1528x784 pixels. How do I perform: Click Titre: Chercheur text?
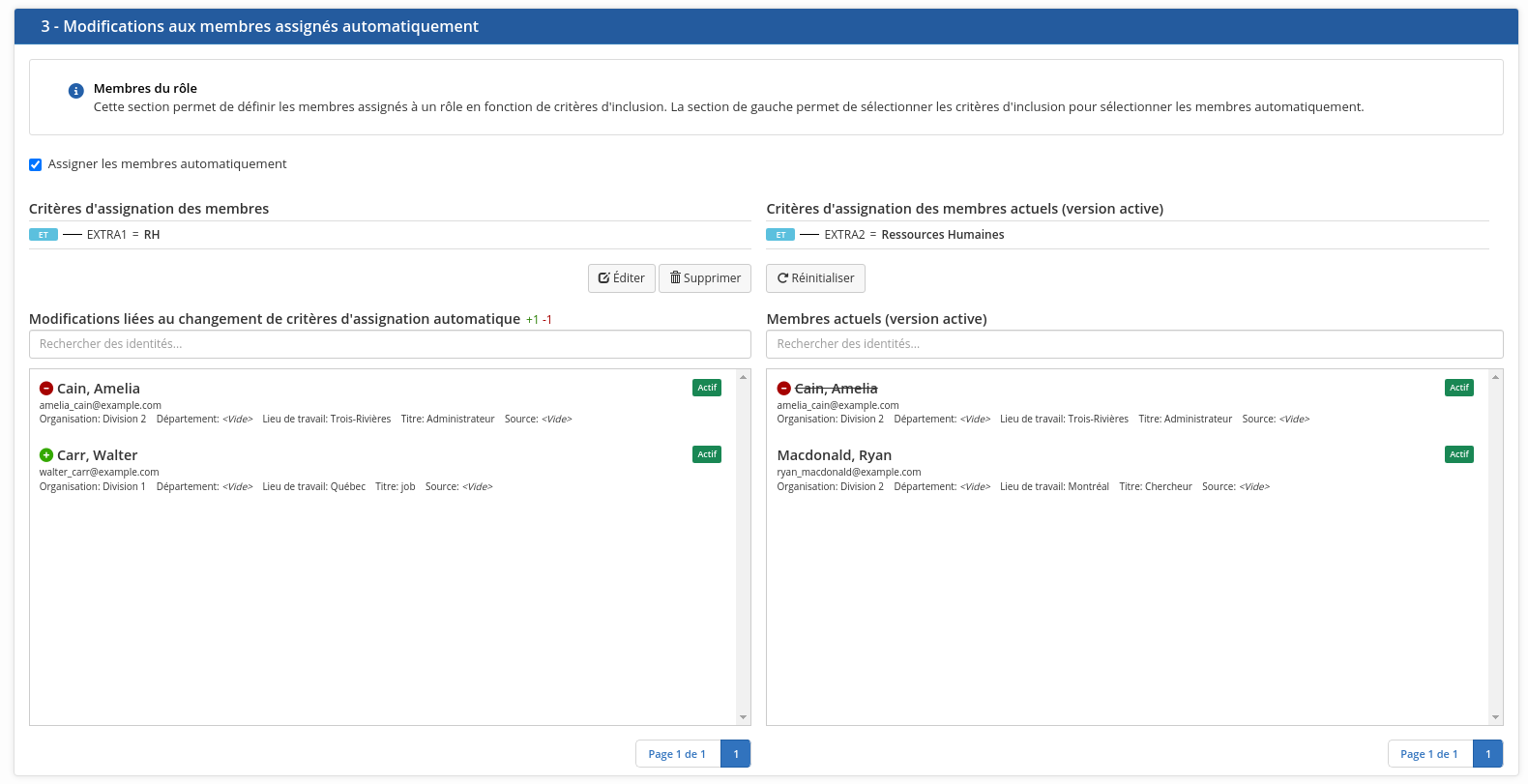coord(1156,487)
